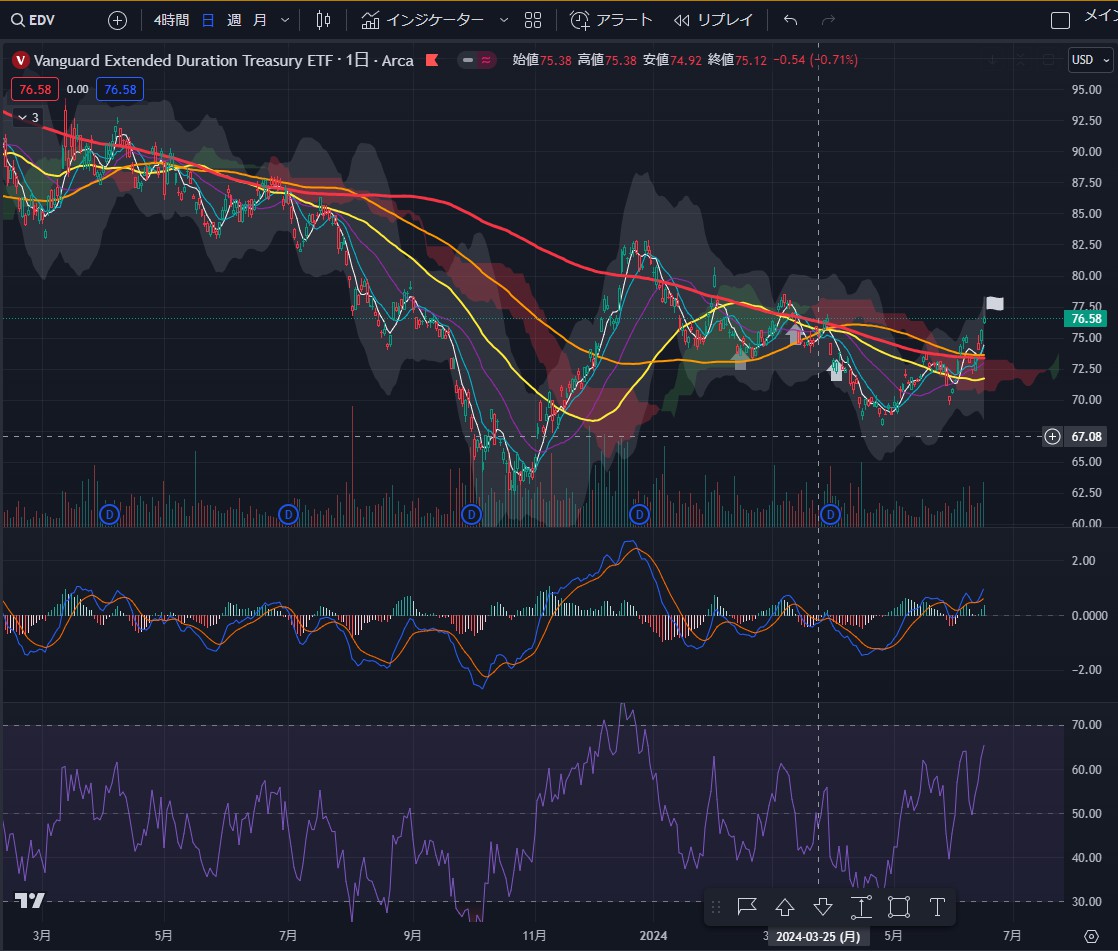
Task: Click the 0.0000 MACD axis label
Action: (1089, 615)
